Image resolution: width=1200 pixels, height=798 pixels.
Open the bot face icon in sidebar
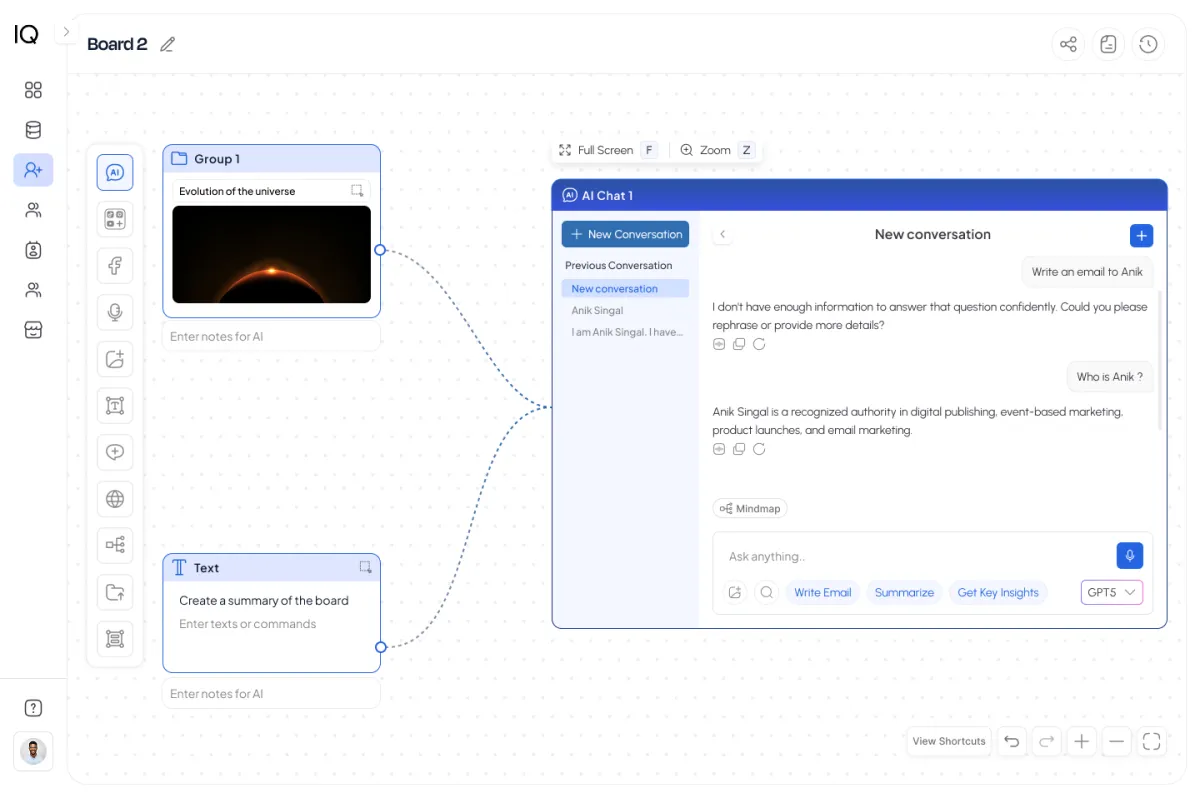[33, 250]
